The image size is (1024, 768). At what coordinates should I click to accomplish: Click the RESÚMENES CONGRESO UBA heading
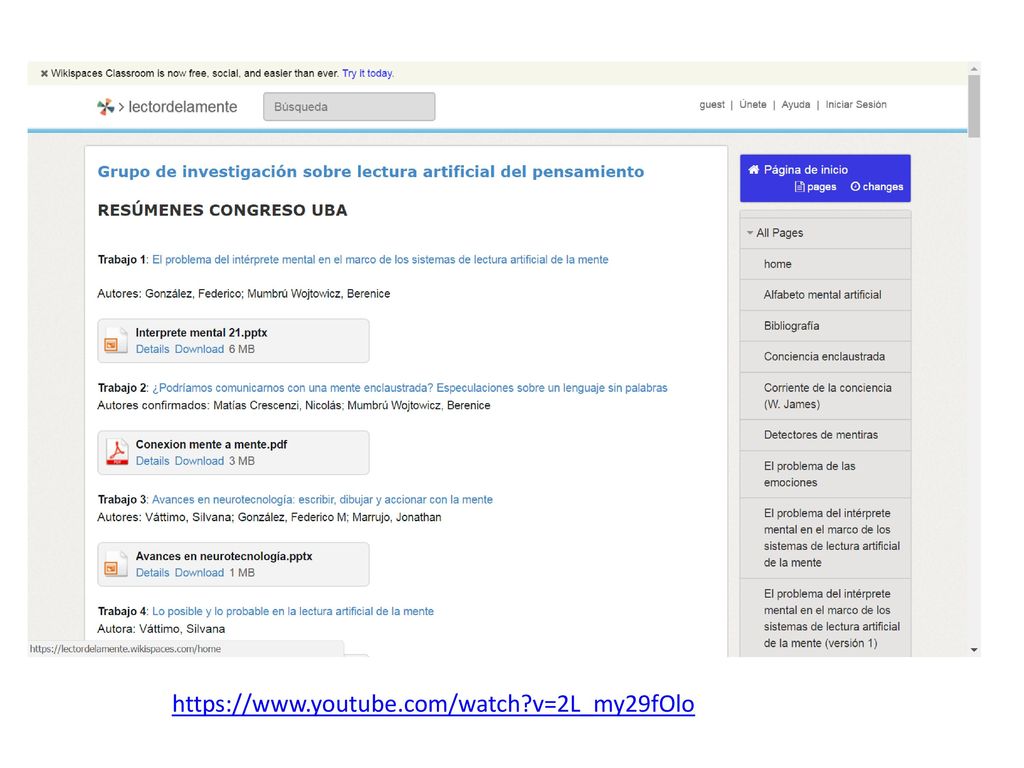tap(222, 210)
